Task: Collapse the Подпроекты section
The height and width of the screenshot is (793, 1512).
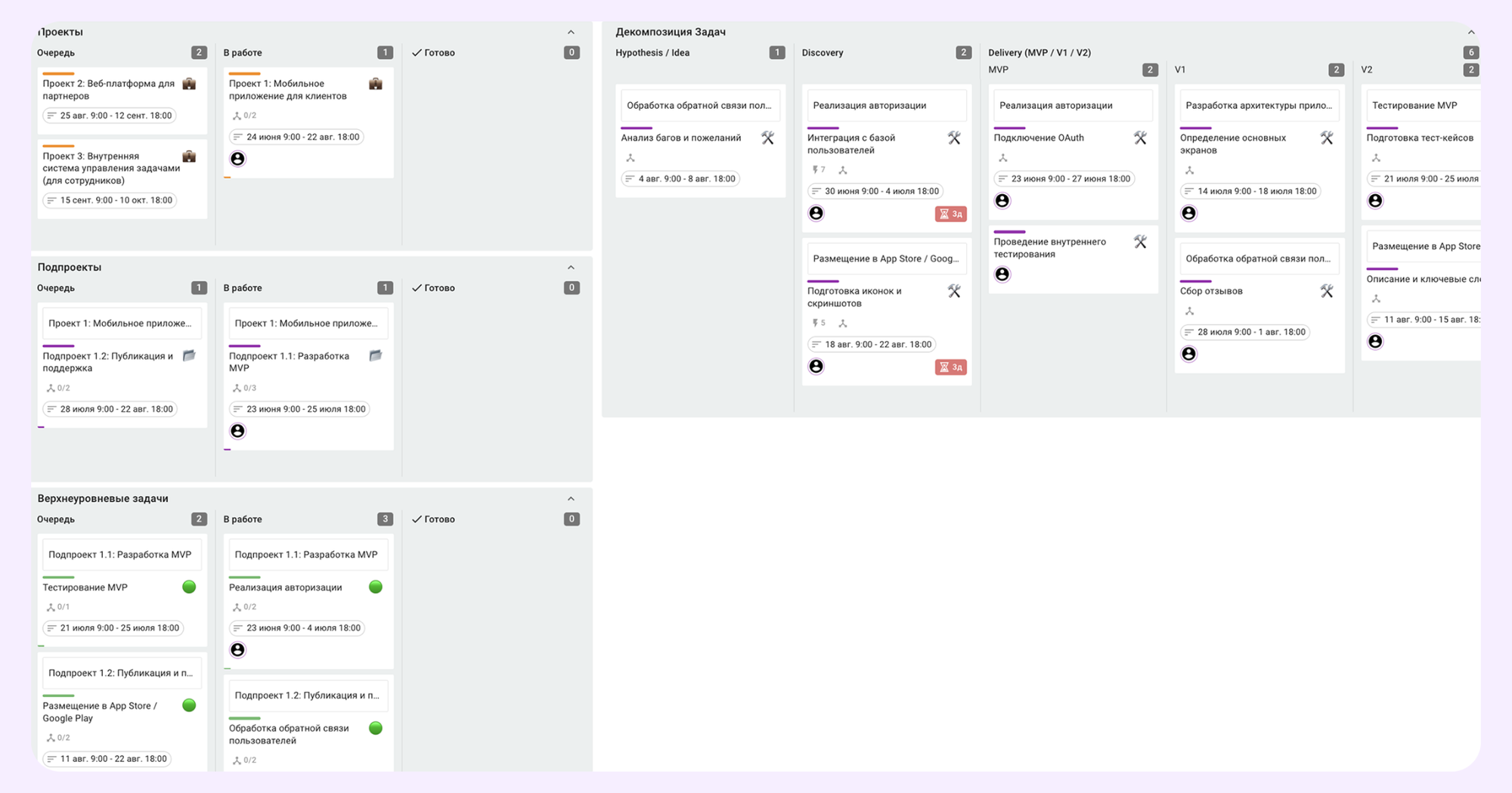Action: (571, 268)
